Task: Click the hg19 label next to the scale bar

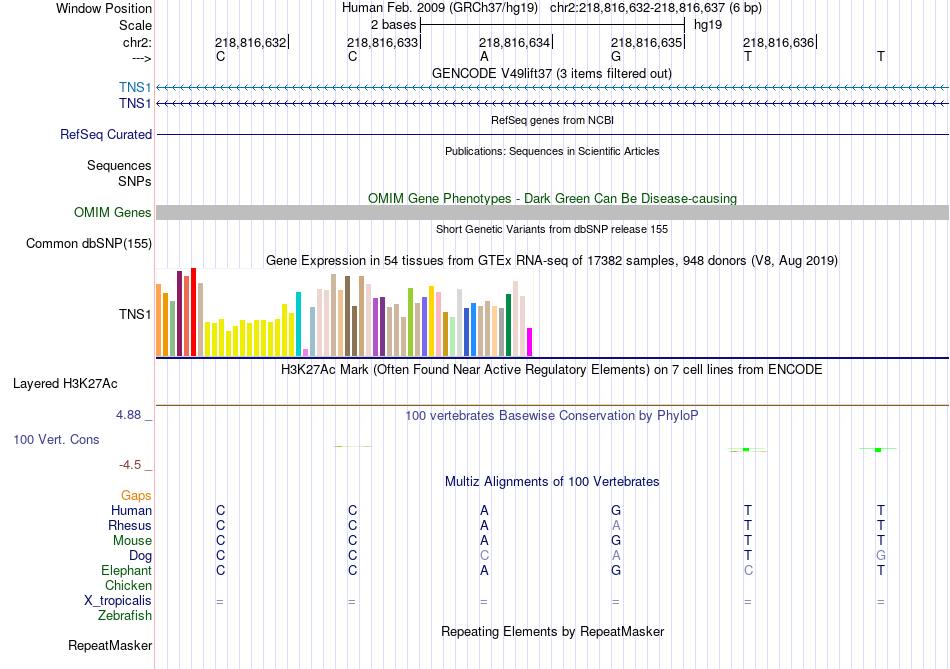Action: point(708,25)
